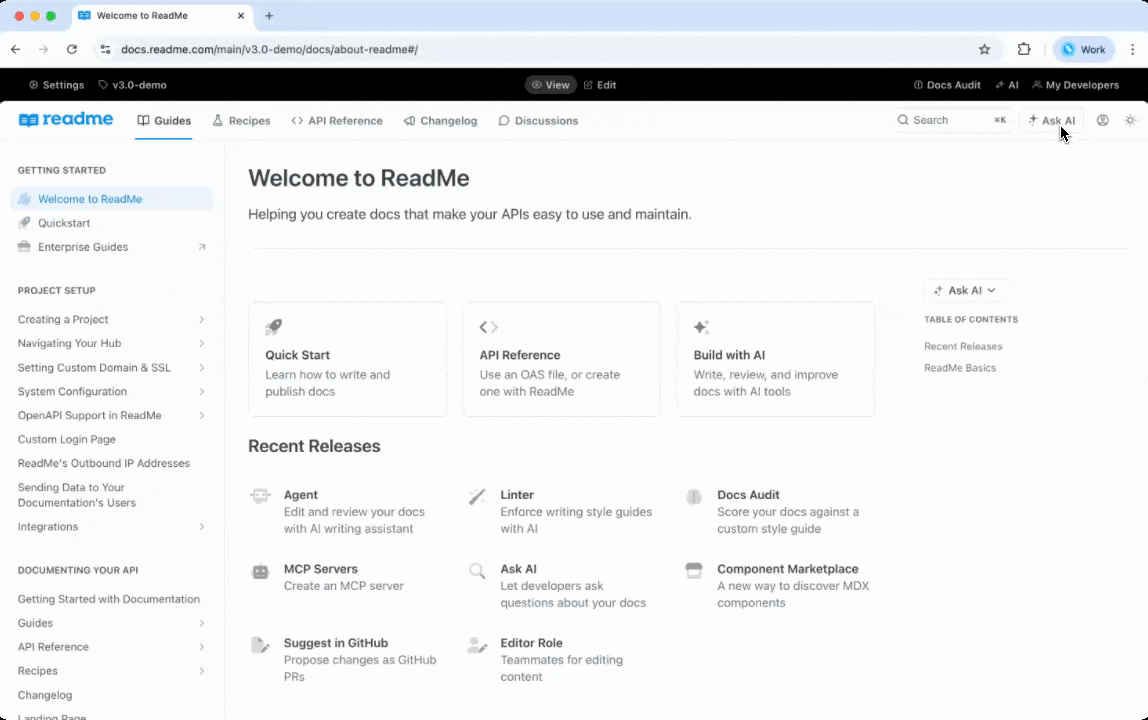Open My Developers
1148x720 pixels.
(x=1076, y=85)
